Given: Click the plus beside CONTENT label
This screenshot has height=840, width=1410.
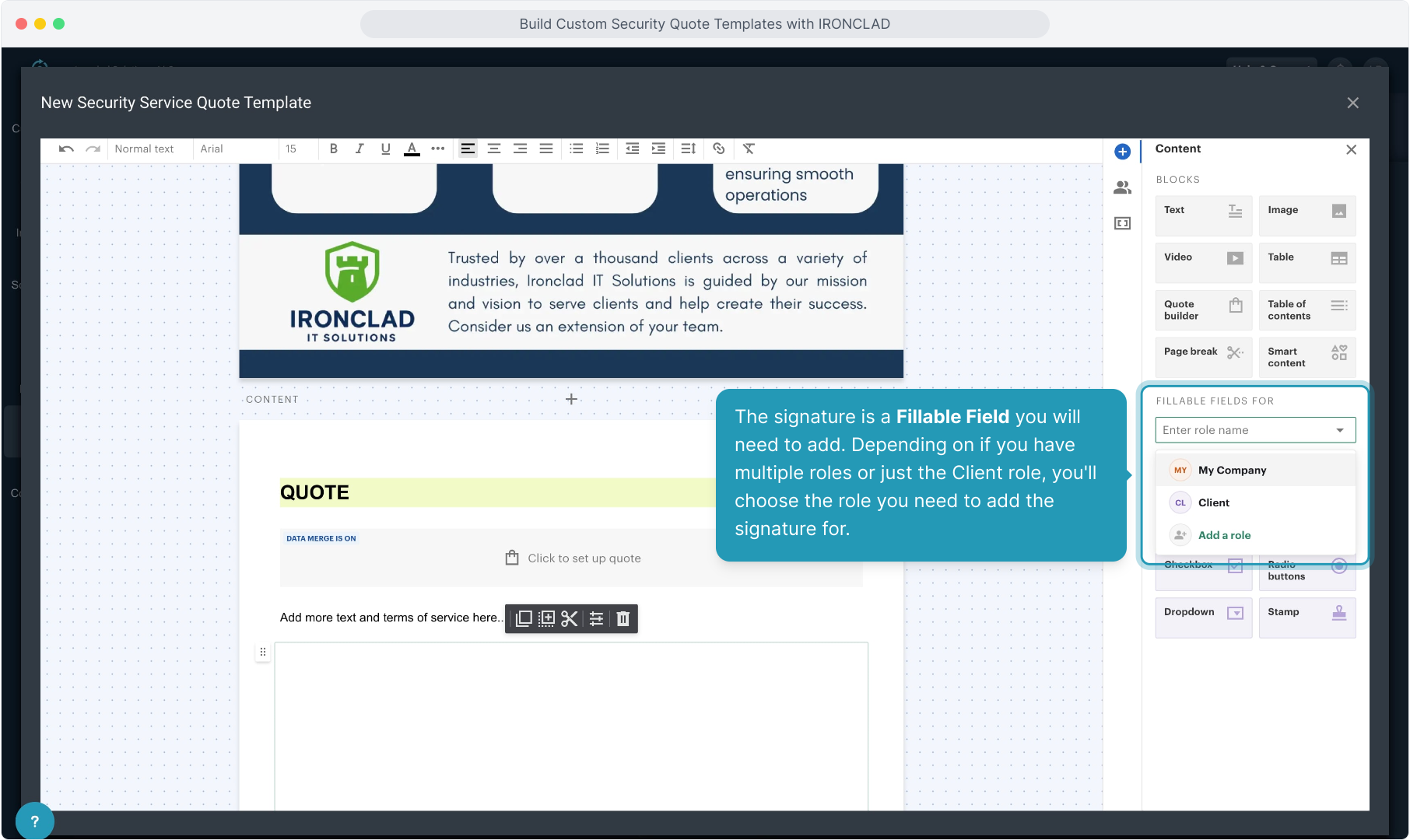Looking at the screenshot, I should [571, 399].
